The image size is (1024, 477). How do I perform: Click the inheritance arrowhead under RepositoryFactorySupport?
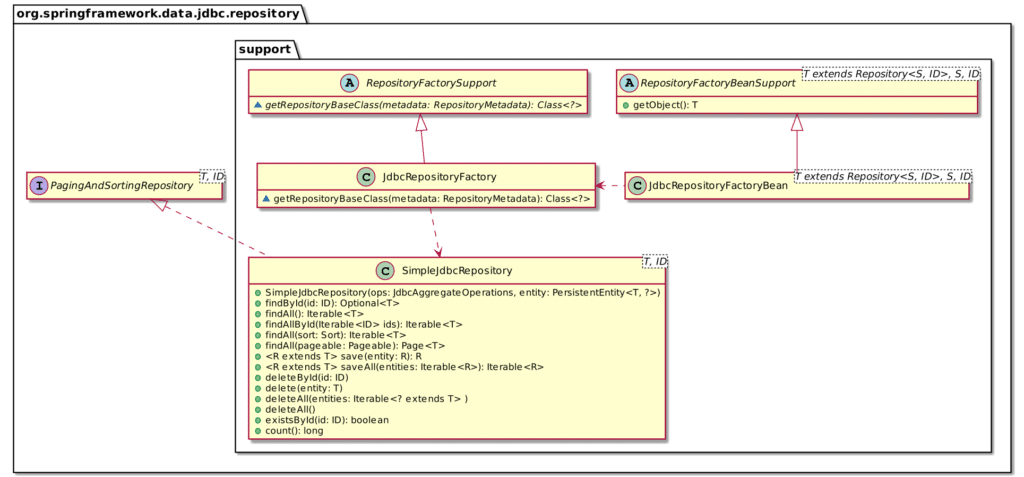click(x=422, y=123)
